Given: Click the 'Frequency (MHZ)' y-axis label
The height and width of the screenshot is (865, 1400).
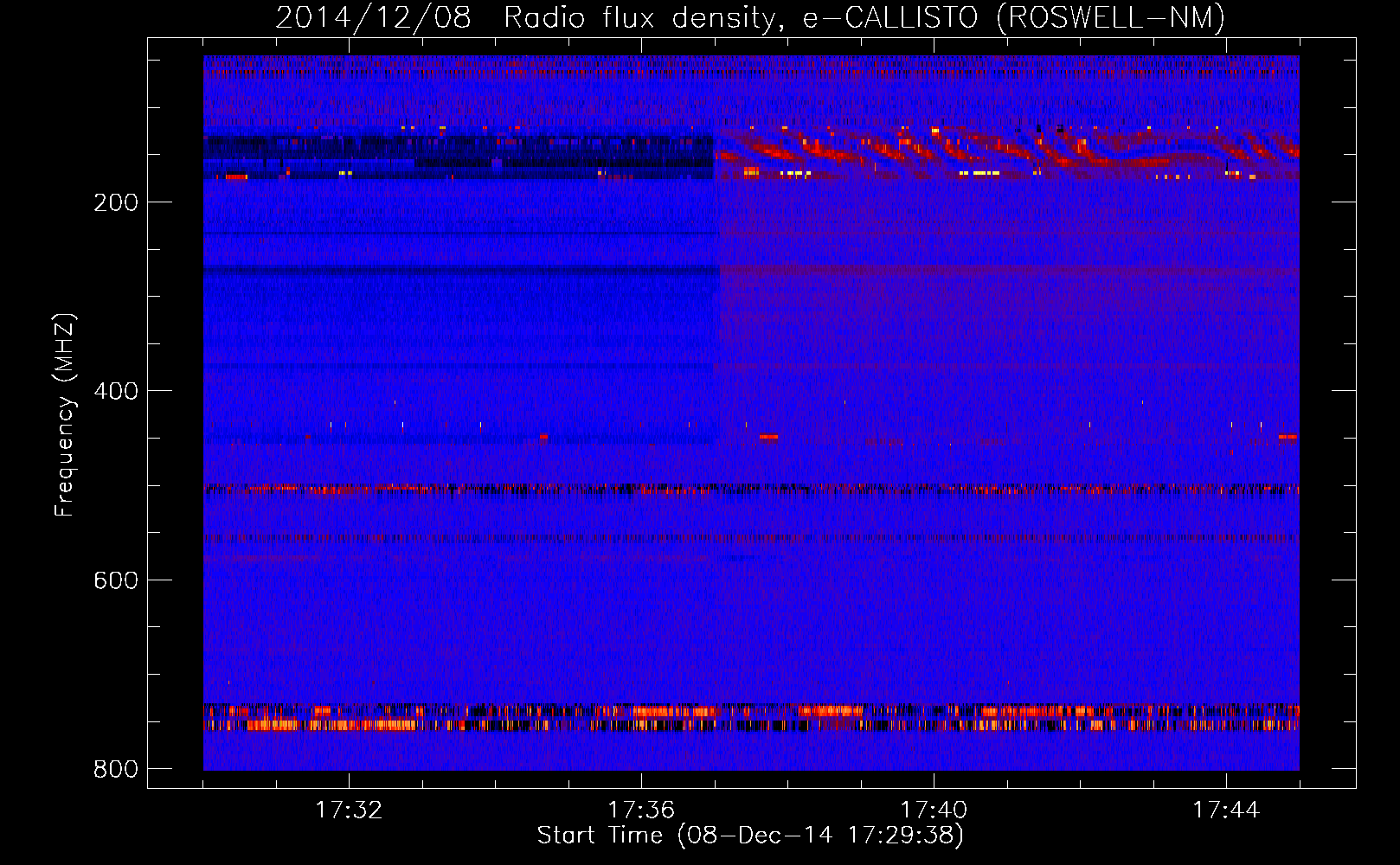Looking at the screenshot, I should pos(65,415).
